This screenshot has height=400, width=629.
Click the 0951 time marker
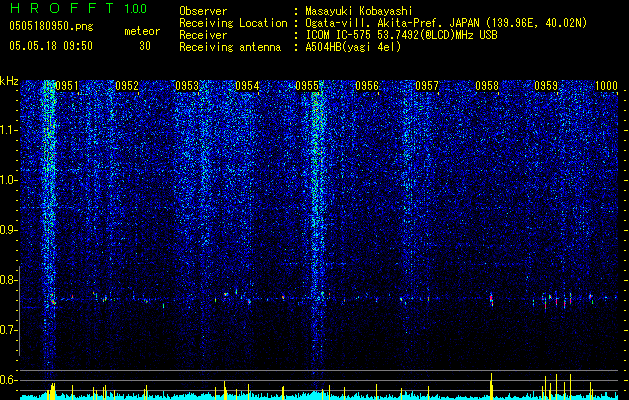coord(67,86)
